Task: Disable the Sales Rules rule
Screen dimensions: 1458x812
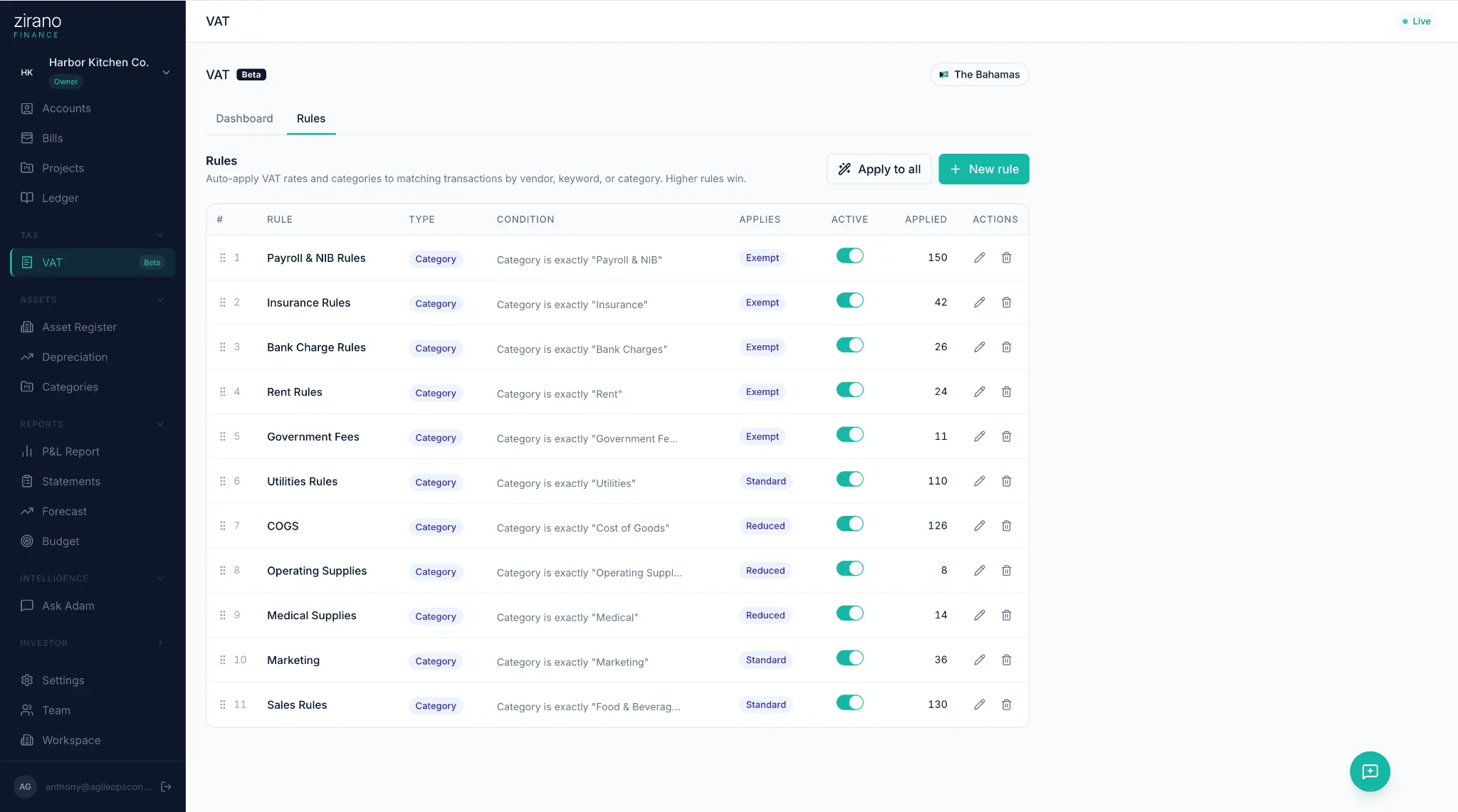Action: pyautogui.click(x=849, y=702)
